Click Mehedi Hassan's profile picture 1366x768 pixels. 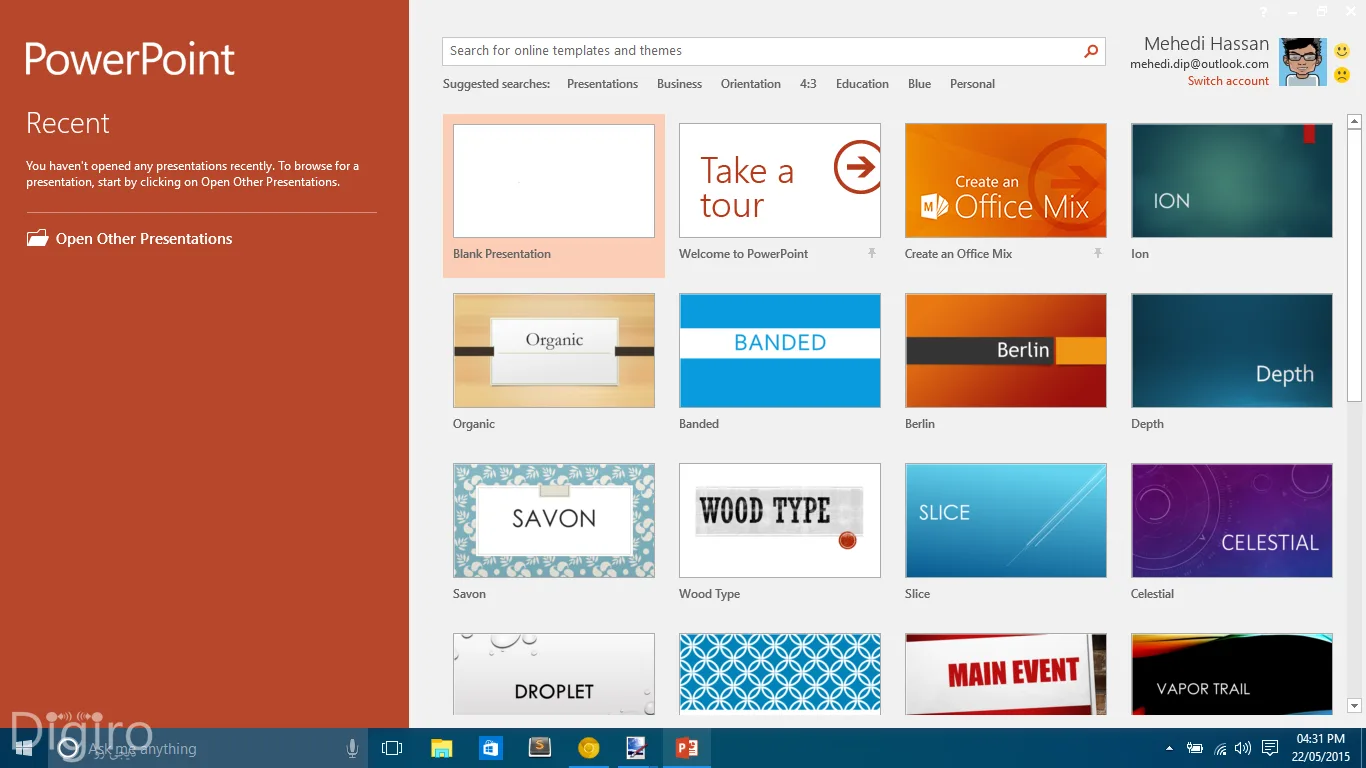pos(1303,62)
